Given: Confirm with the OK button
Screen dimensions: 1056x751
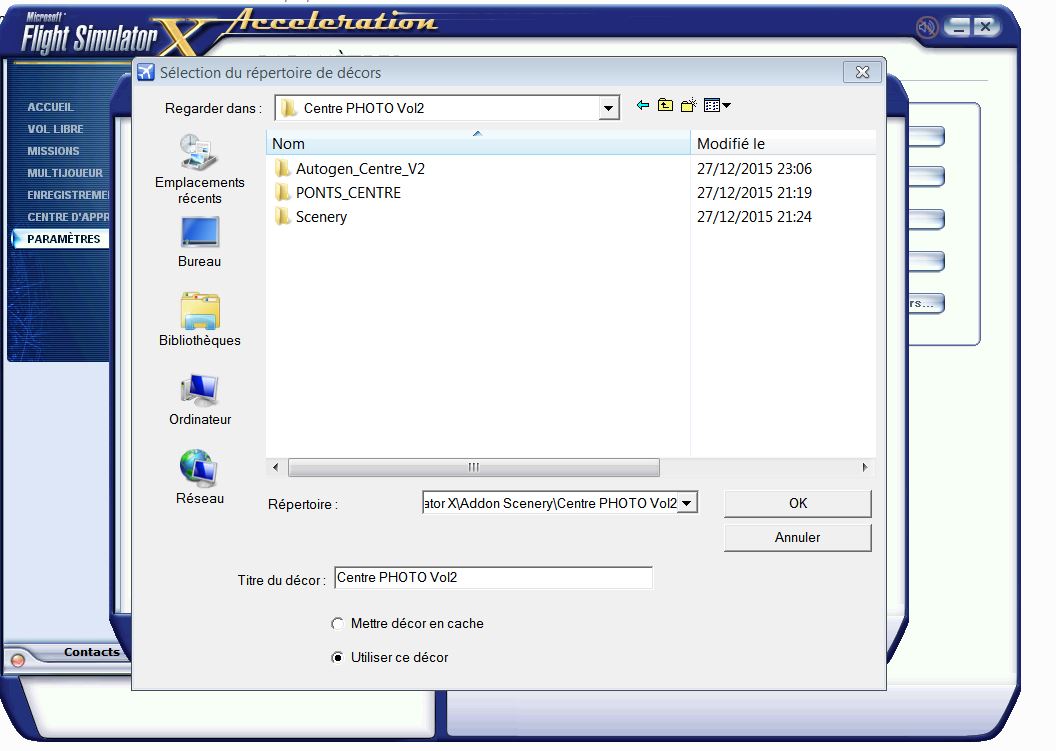Looking at the screenshot, I should click(x=797, y=503).
